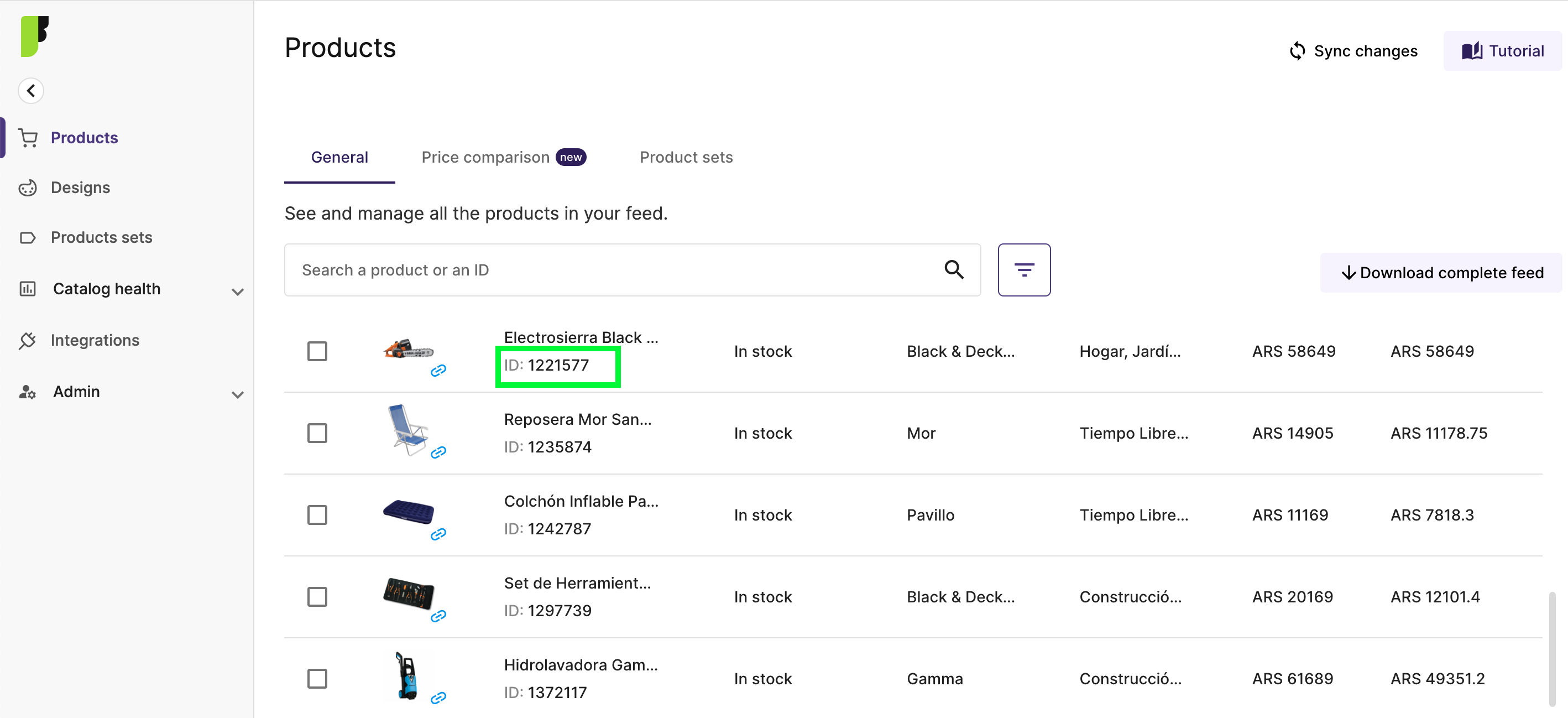Open the tool set thumbnail
The height and width of the screenshot is (718, 1568).
(409, 593)
